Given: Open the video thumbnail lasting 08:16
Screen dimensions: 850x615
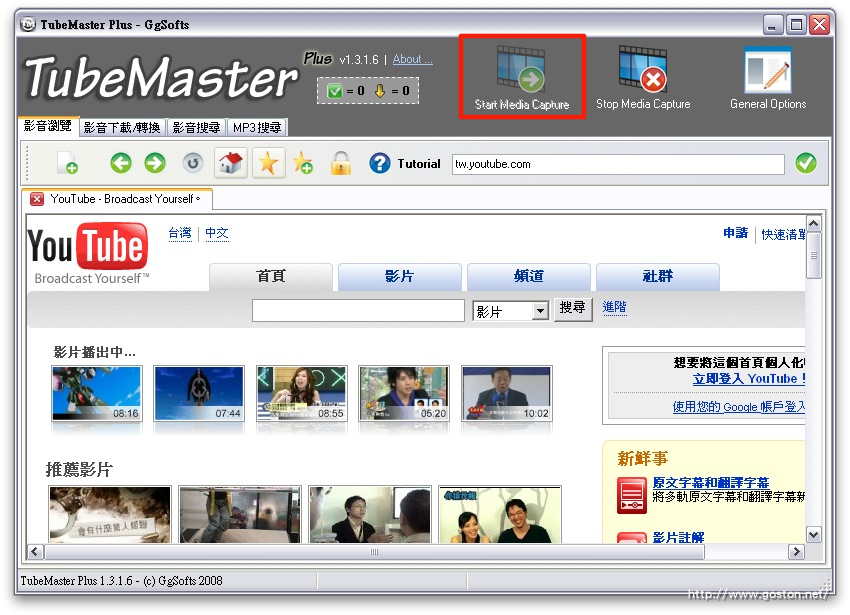Looking at the screenshot, I should (97, 393).
